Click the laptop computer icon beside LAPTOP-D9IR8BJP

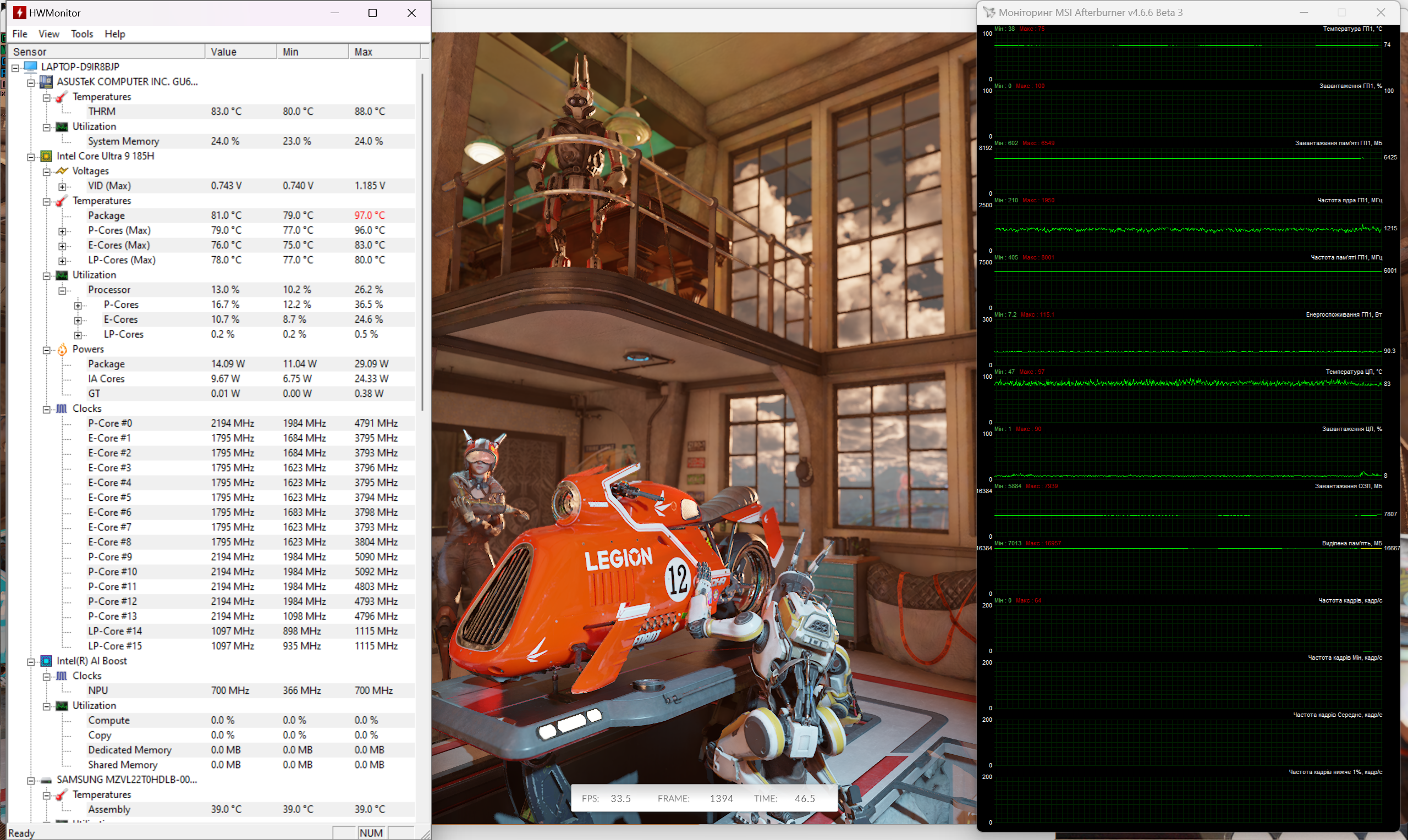click(31, 67)
